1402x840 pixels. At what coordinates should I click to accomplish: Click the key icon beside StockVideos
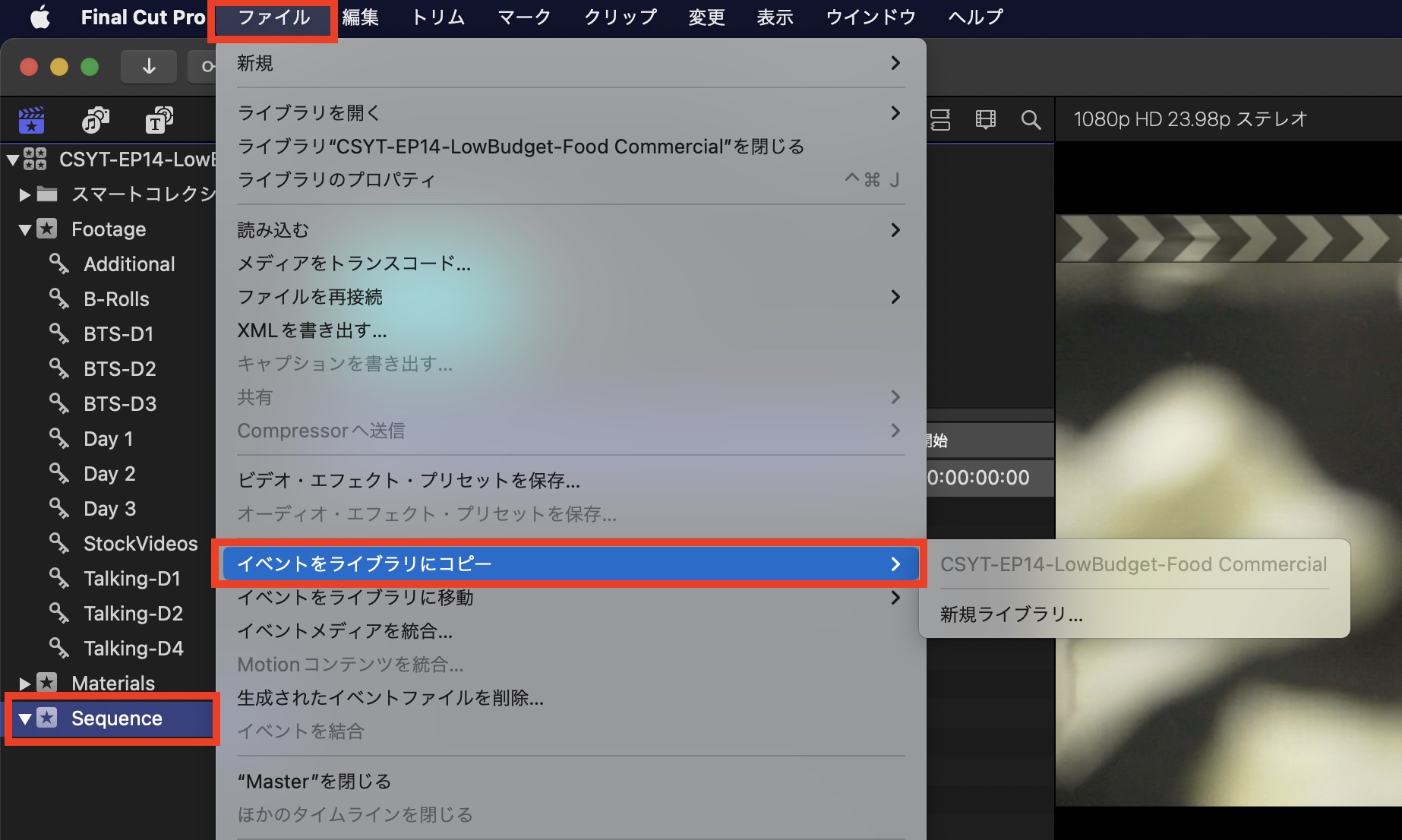click(60, 543)
